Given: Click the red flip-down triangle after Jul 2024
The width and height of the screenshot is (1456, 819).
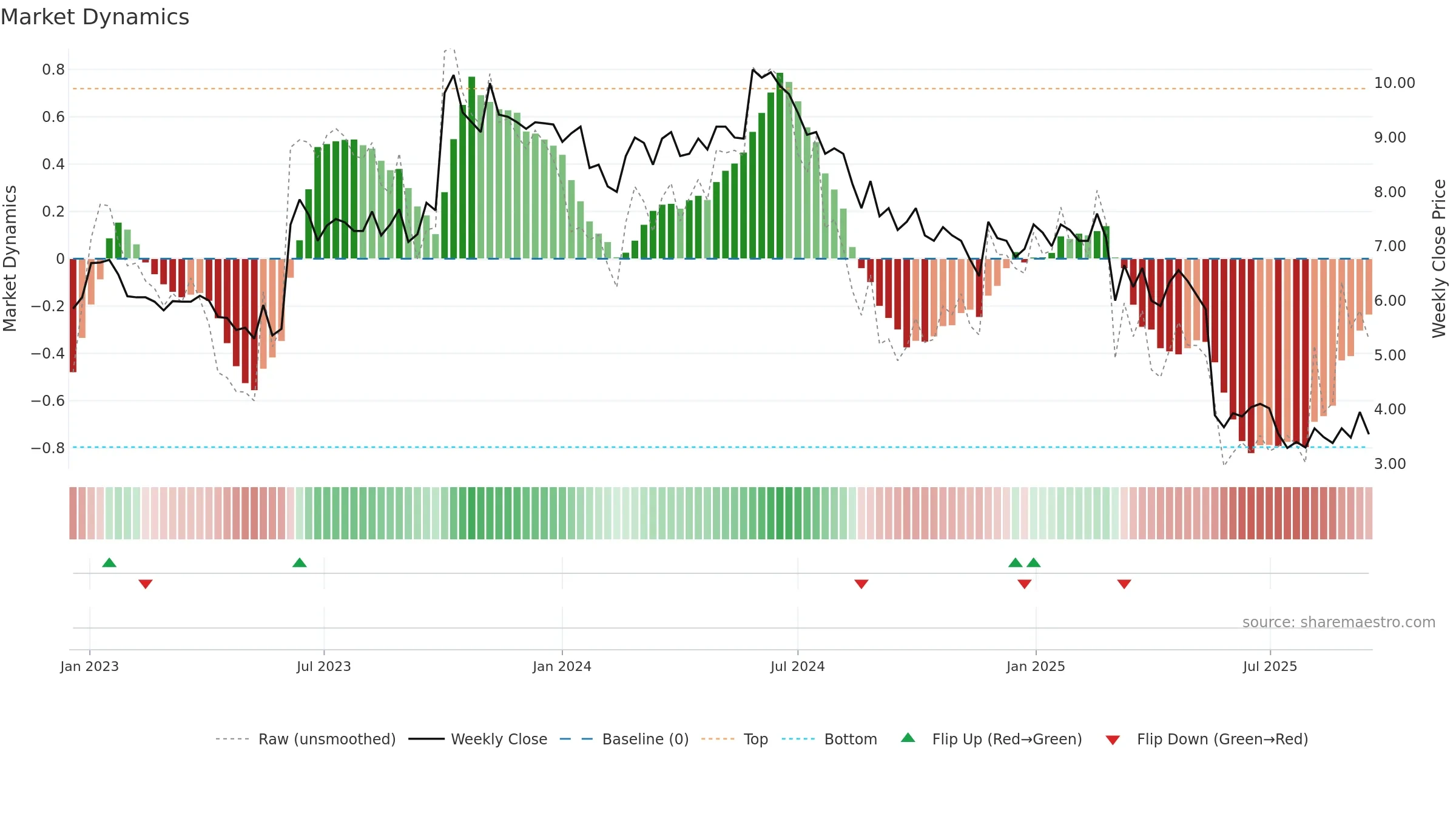Looking at the screenshot, I should (861, 584).
